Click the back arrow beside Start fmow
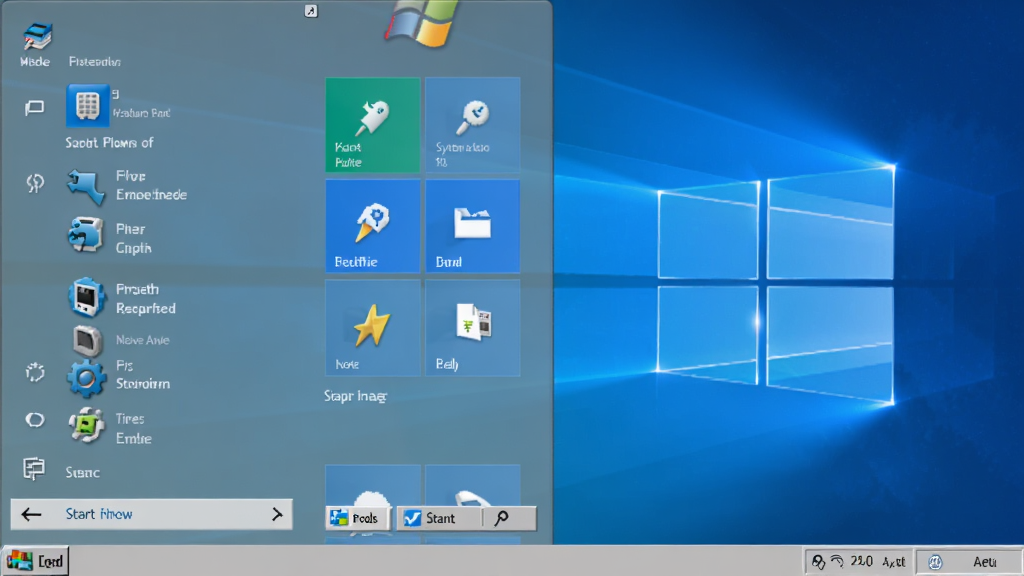This screenshot has height=576, width=1024. [x=31, y=515]
